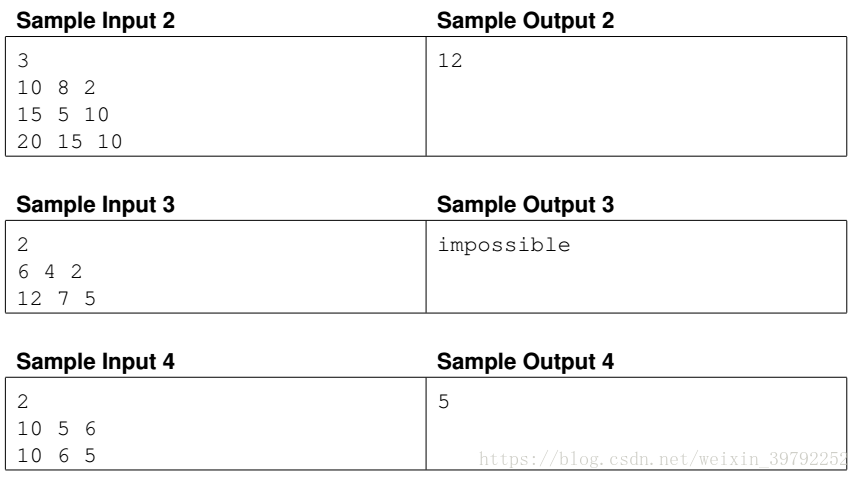Click the line '3' in Sample Input 2
The height and width of the screenshot is (479, 860).
click(x=24, y=59)
